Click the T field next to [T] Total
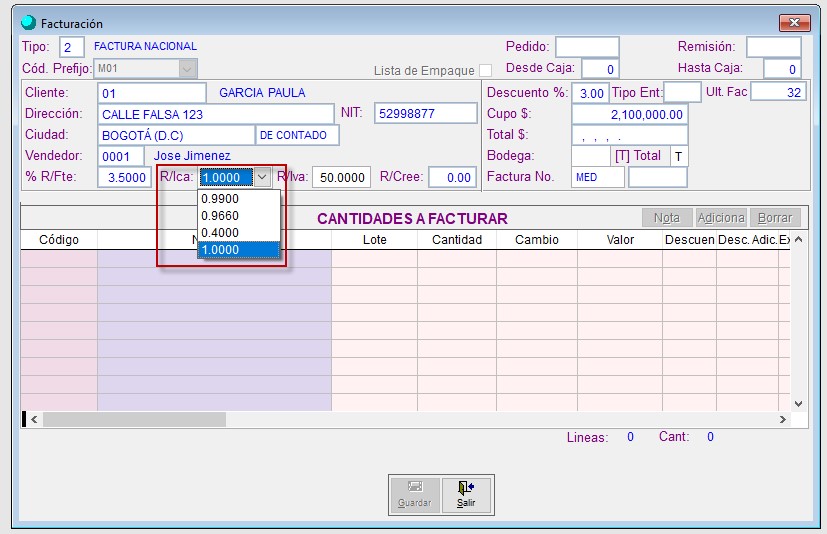827x534 pixels. pos(679,156)
